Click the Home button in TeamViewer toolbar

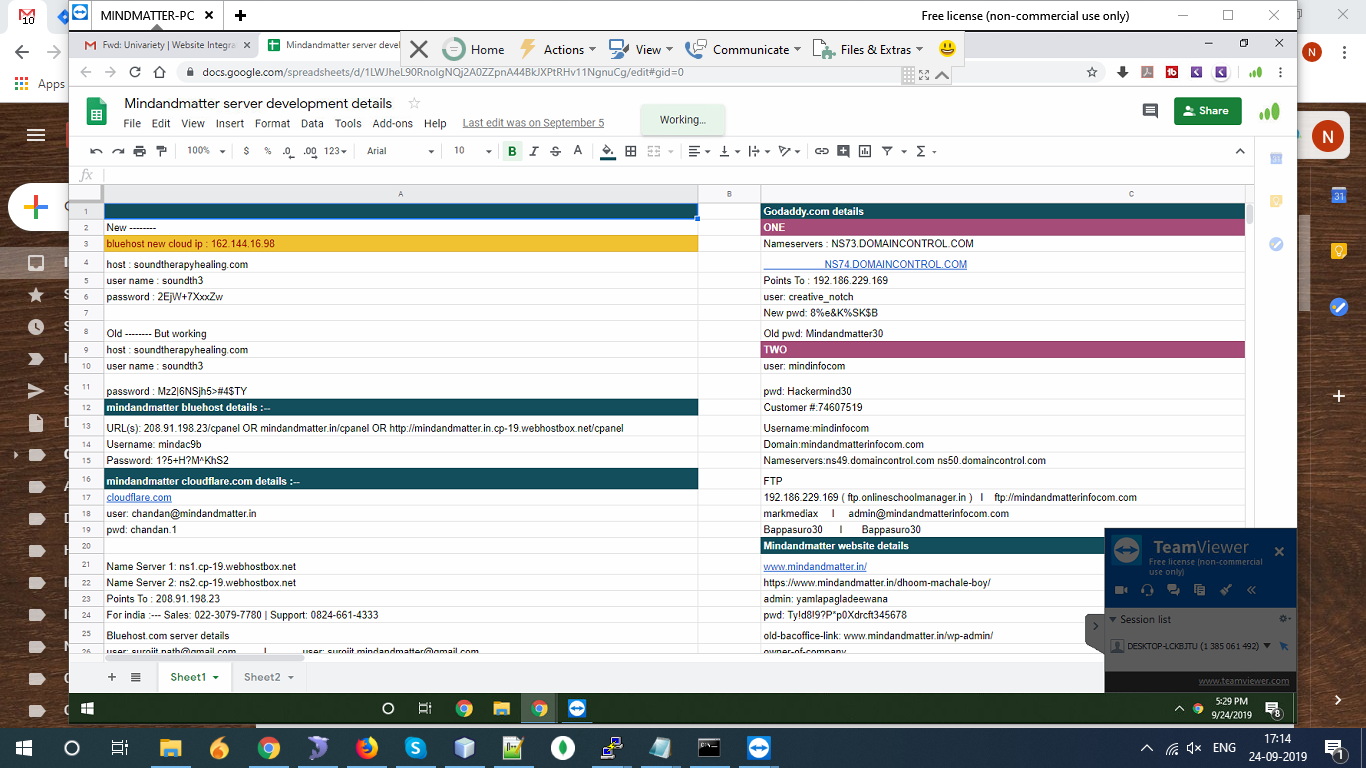[x=475, y=49]
